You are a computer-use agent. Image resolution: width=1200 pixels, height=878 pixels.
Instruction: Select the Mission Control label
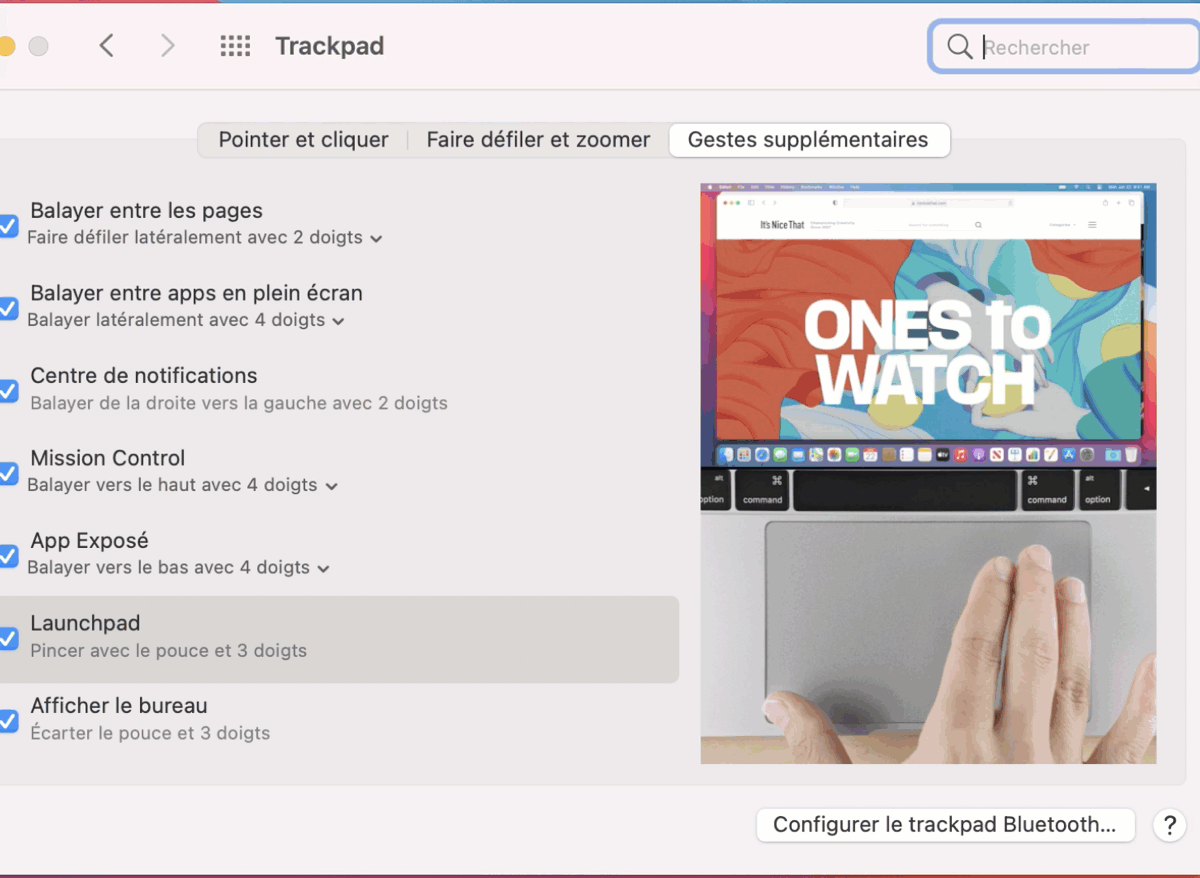pos(108,458)
